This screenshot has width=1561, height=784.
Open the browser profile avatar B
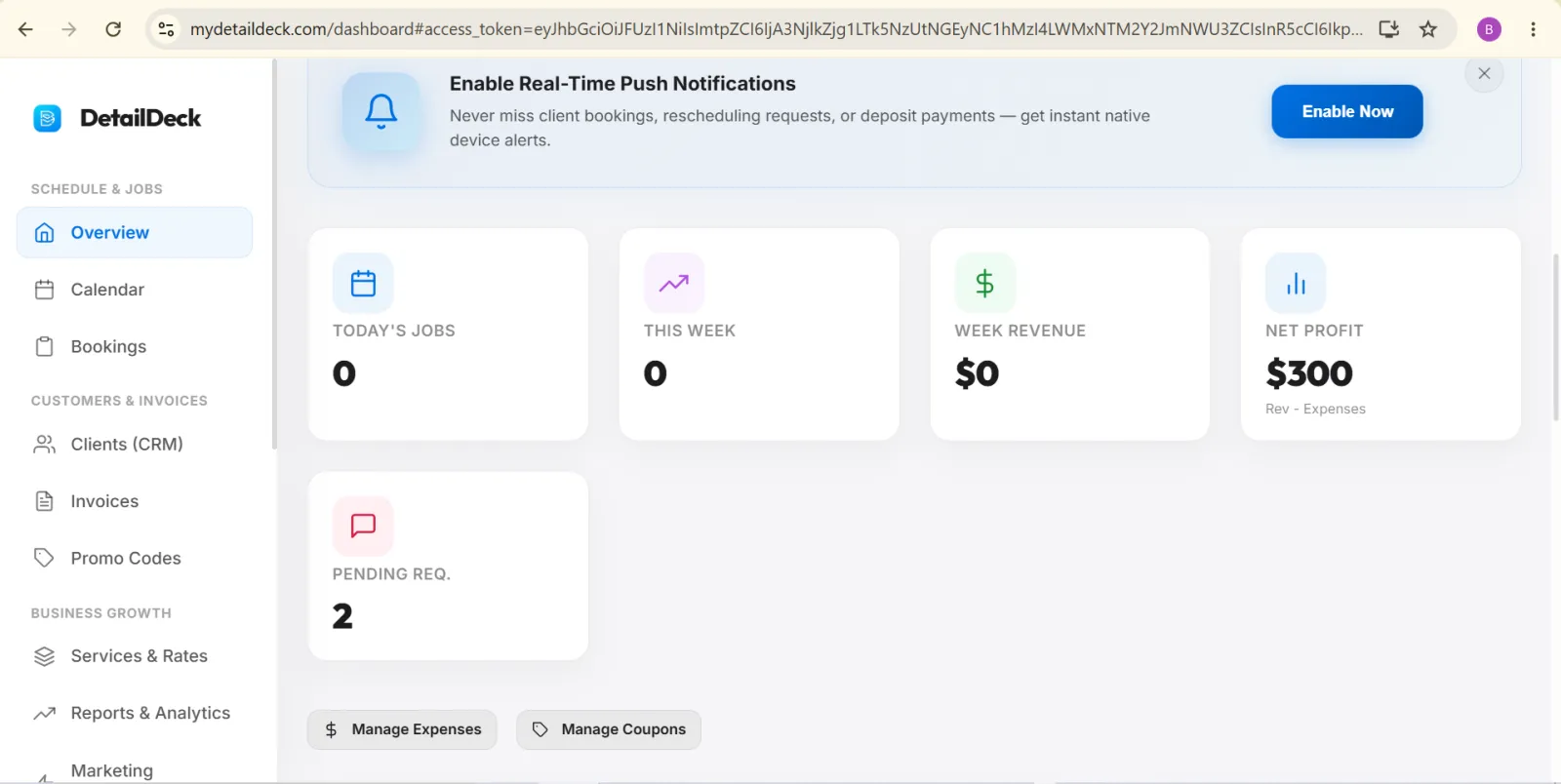pyautogui.click(x=1489, y=29)
